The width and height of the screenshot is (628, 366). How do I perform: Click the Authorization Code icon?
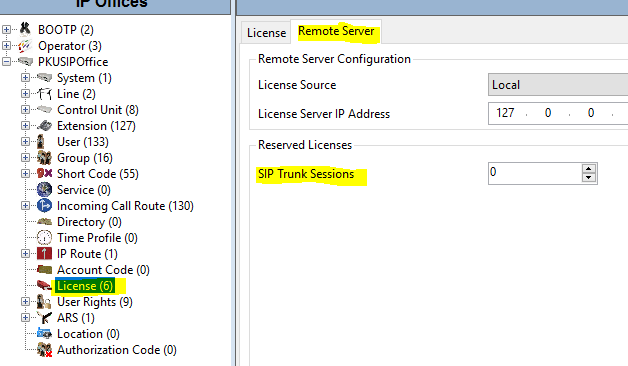(x=44, y=350)
